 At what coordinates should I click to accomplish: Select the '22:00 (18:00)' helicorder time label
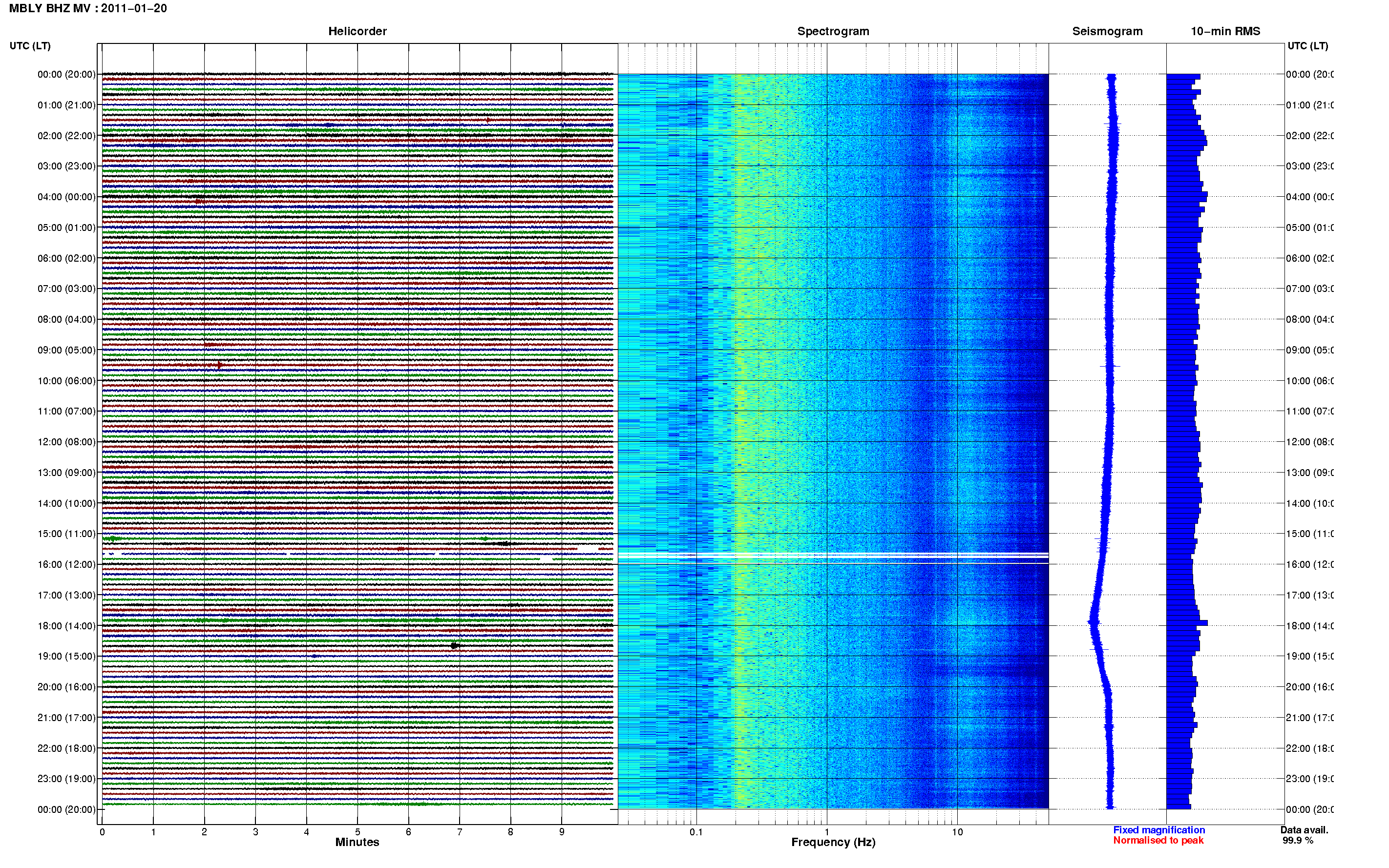(66, 748)
